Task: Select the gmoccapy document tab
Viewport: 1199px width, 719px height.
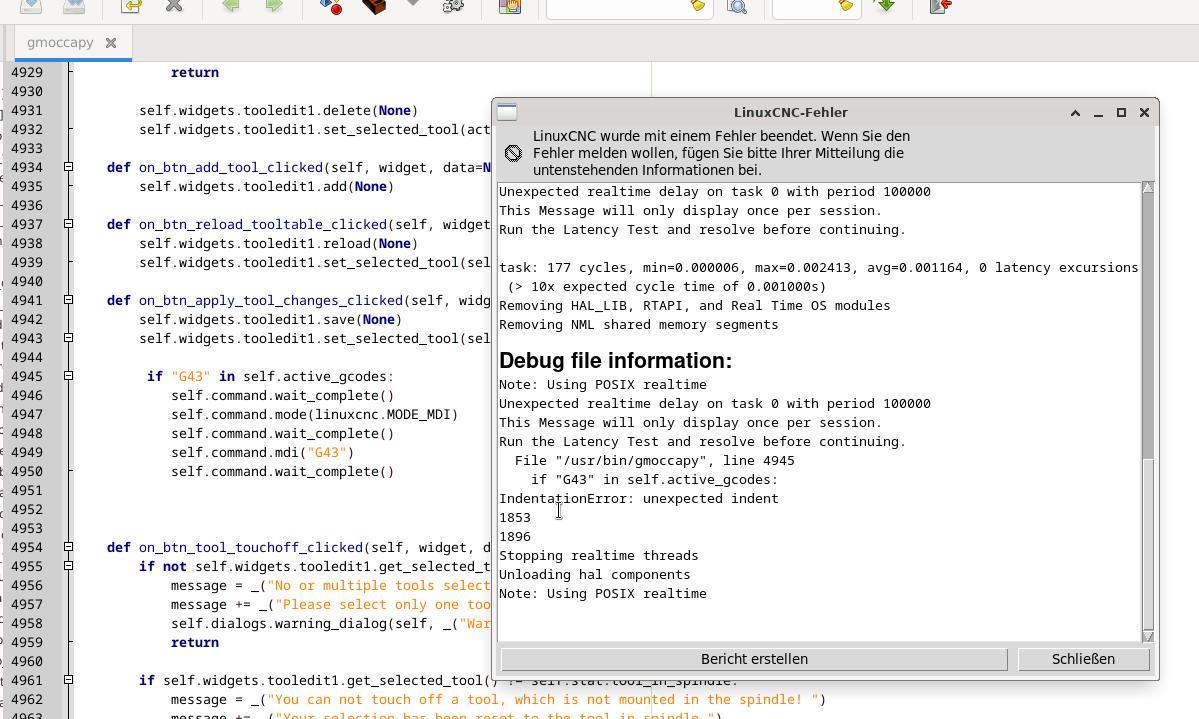Action: (73, 43)
